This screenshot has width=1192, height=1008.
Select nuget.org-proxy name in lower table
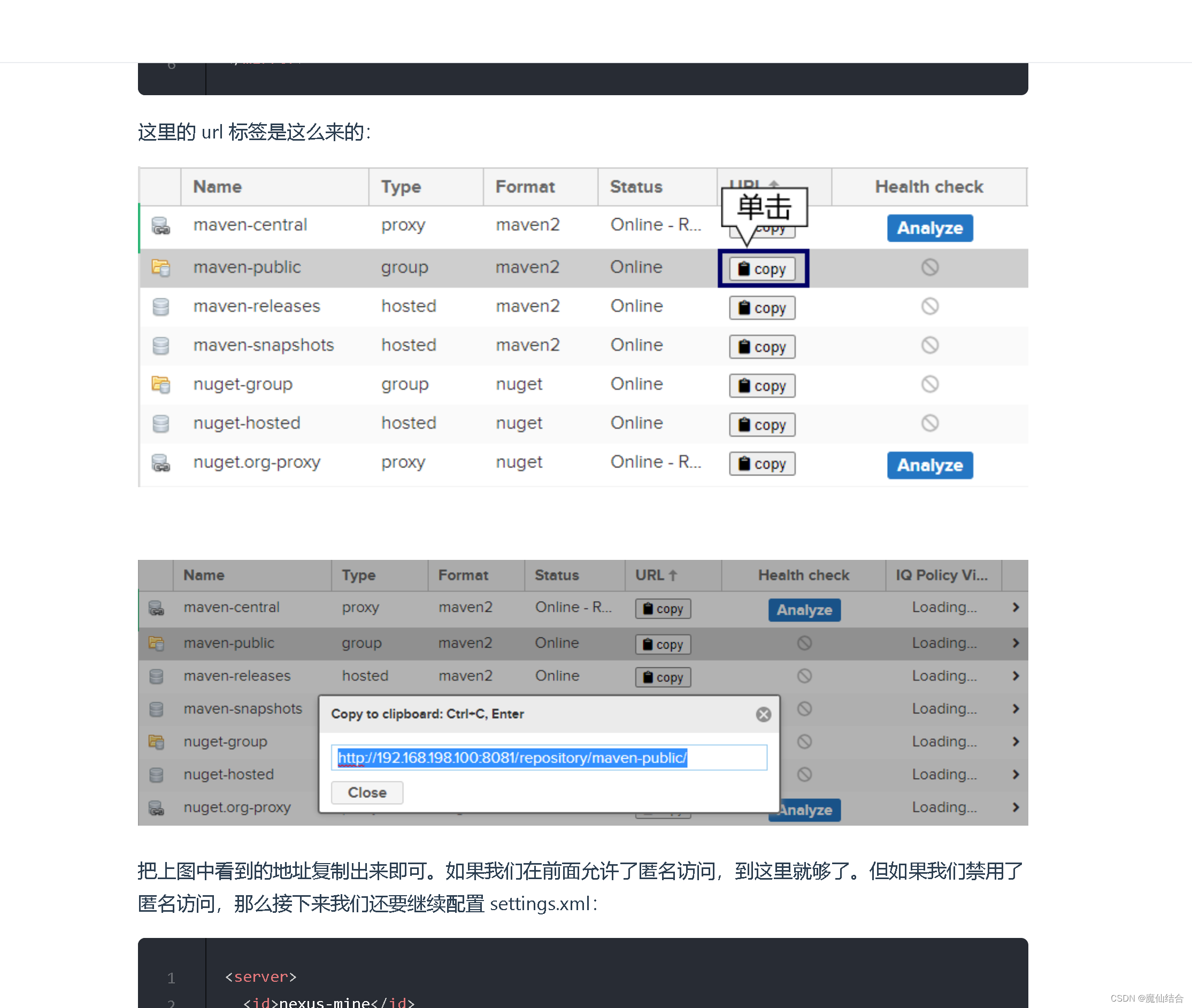tap(237, 807)
